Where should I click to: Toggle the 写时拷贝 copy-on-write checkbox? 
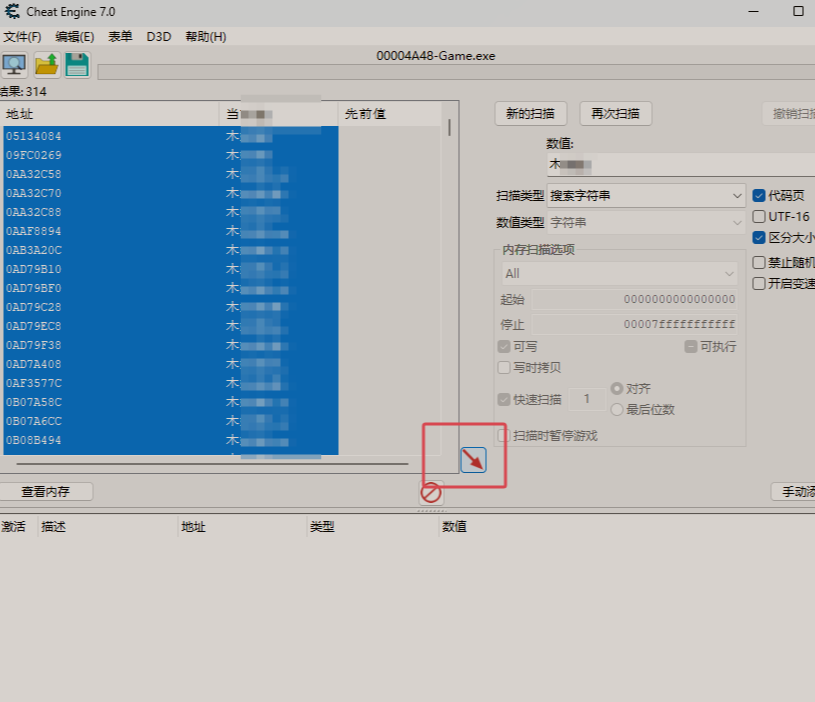pyautogui.click(x=504, y=368)
